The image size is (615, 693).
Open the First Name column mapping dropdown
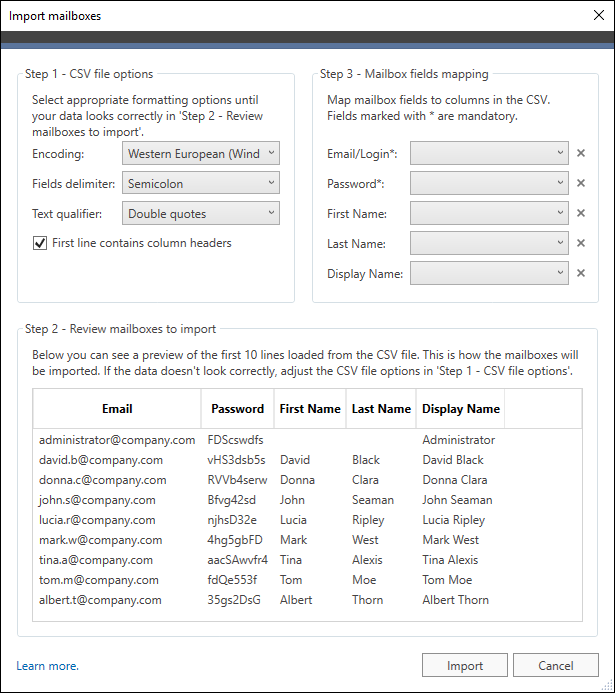coord(489,213)
